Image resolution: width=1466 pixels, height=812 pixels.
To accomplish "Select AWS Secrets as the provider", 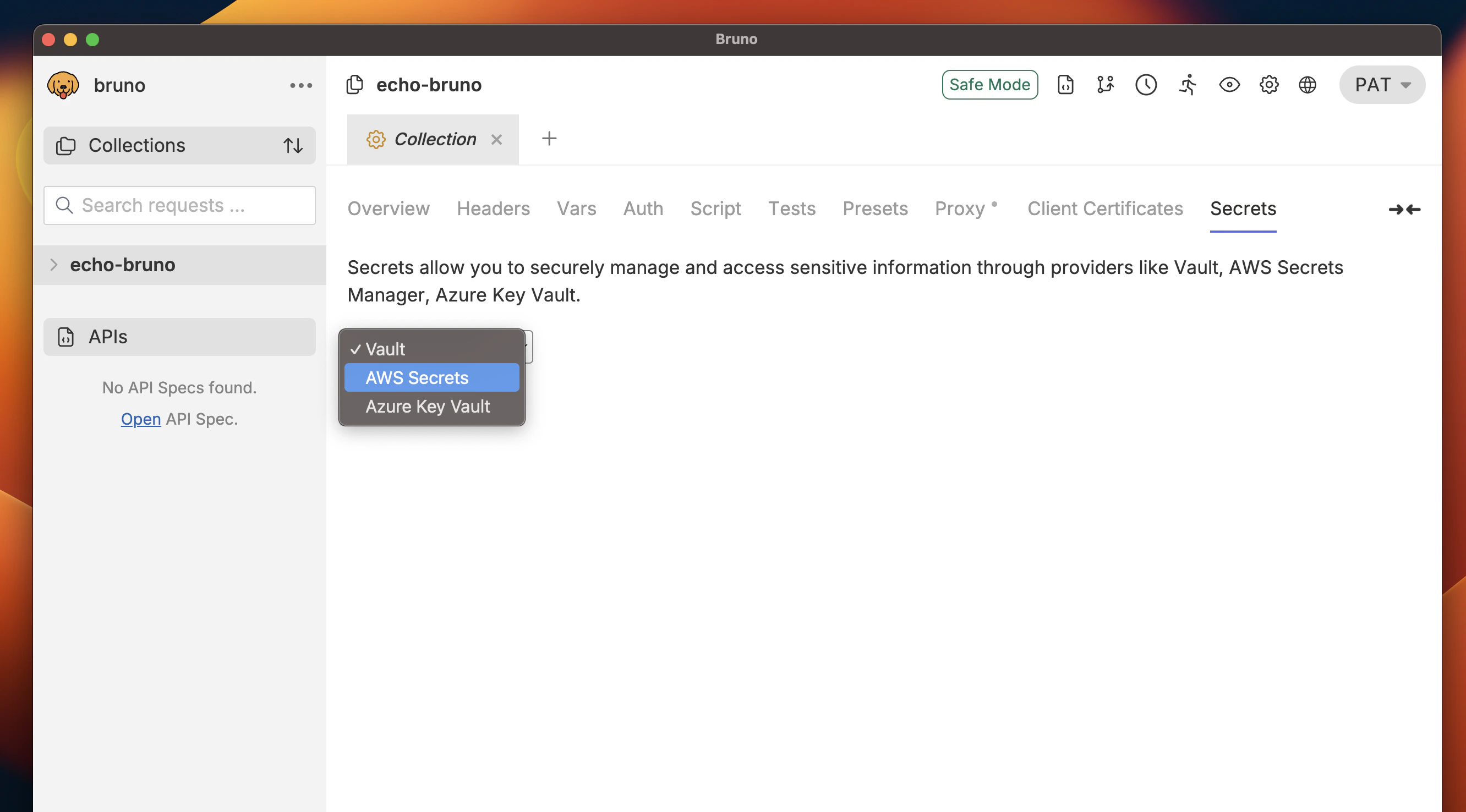I will point(431,377).
